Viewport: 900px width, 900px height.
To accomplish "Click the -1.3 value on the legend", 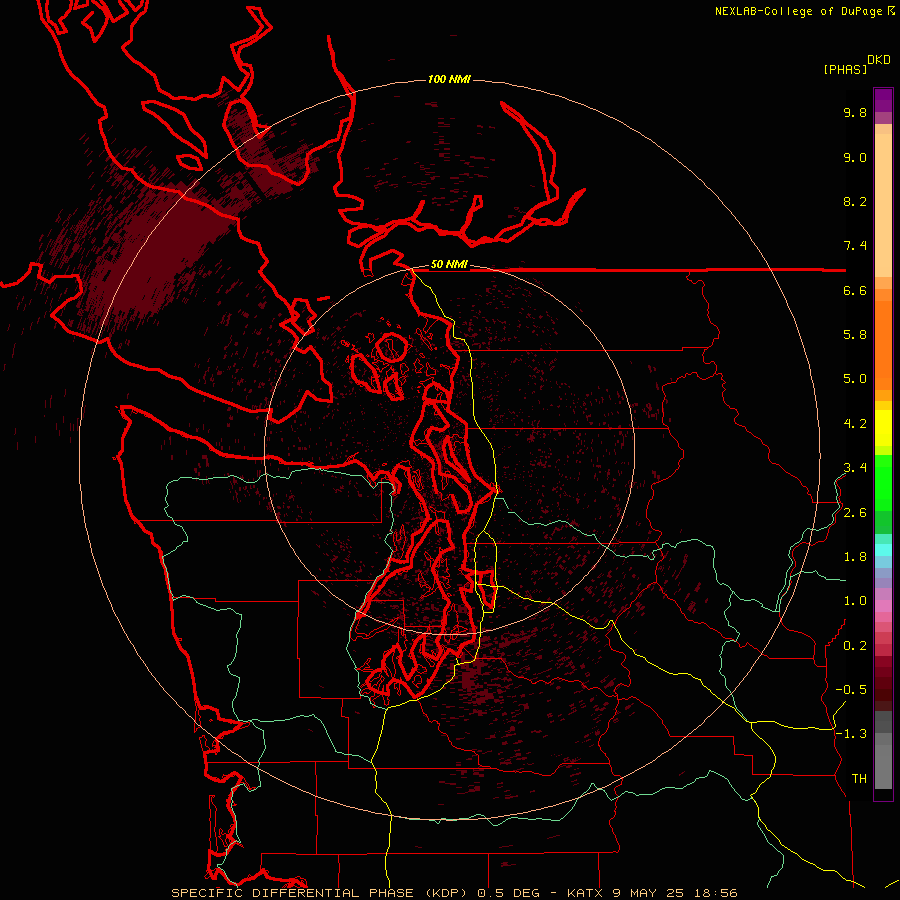I will 851,734.
